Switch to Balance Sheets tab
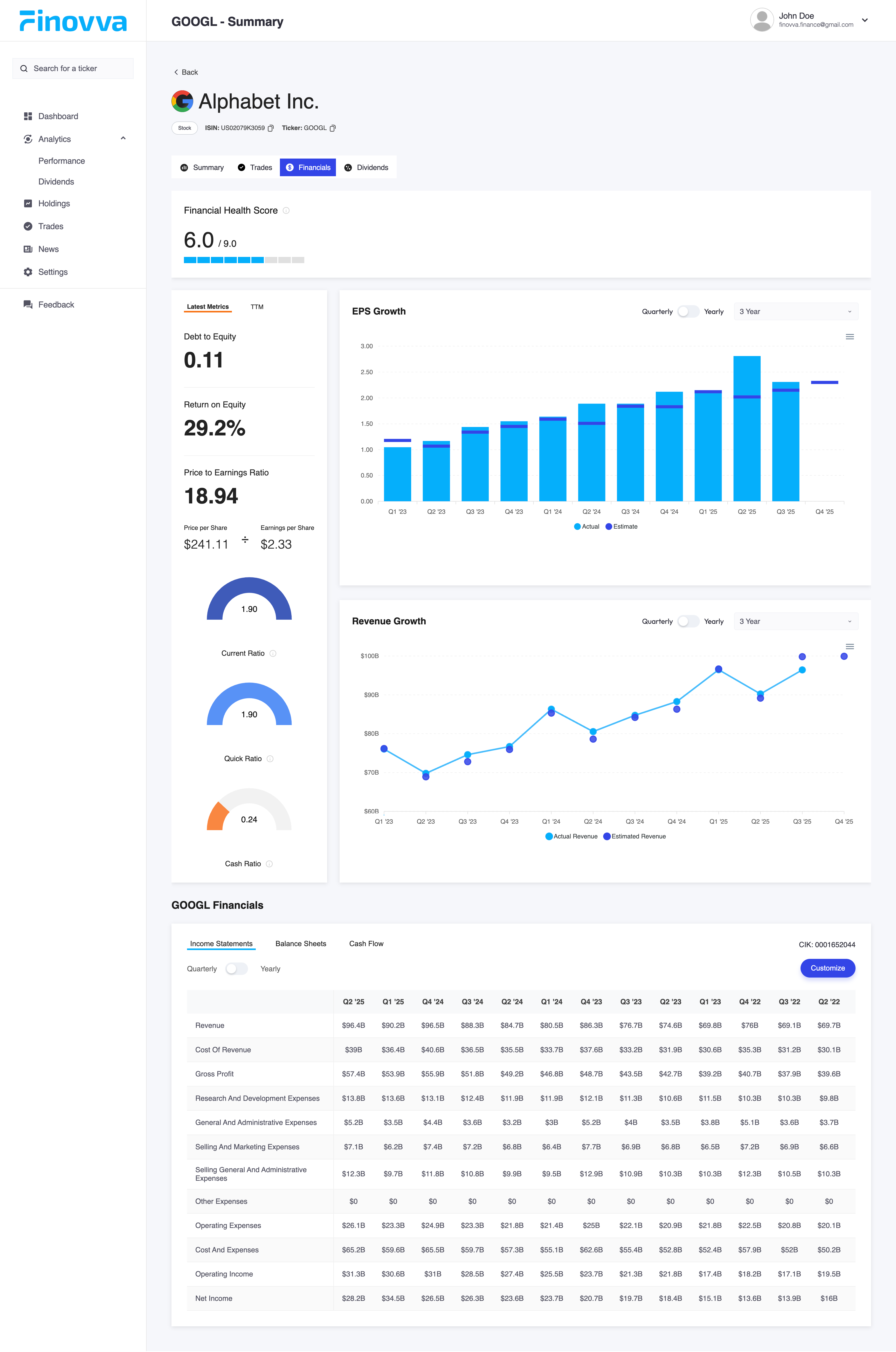896x1352 pixels. point(301,943)
